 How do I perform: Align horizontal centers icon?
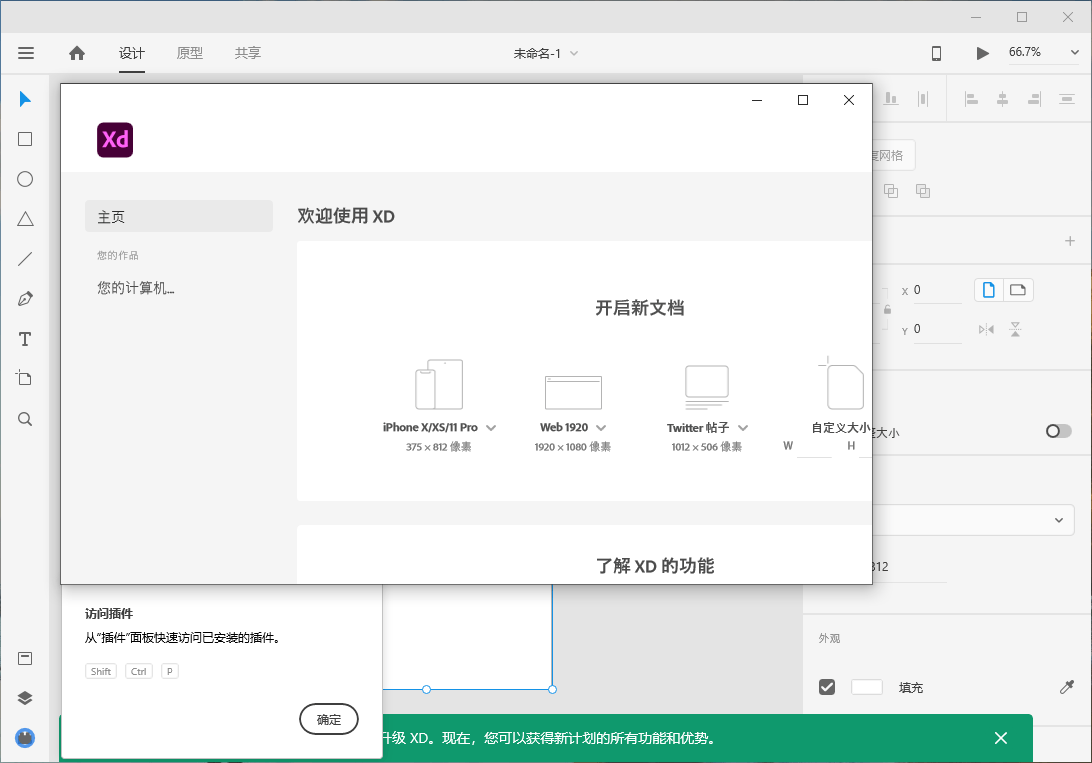pos(1002,100)
